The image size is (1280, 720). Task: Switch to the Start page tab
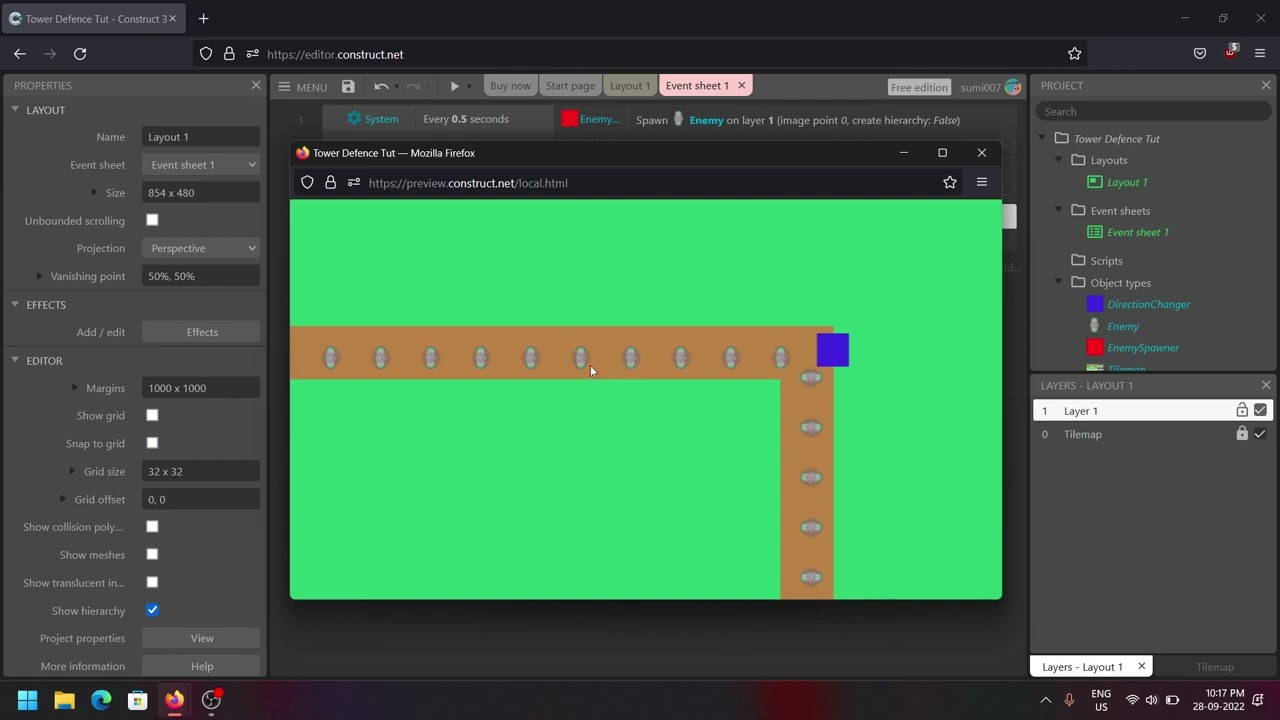coord(570,86)
